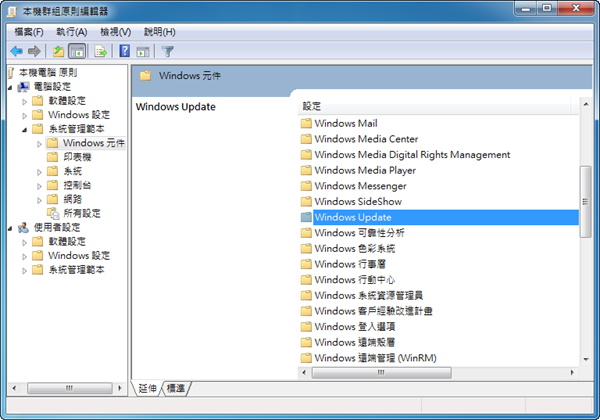
Task: Click the Export list toolbar icon
Action: point(101,51)
